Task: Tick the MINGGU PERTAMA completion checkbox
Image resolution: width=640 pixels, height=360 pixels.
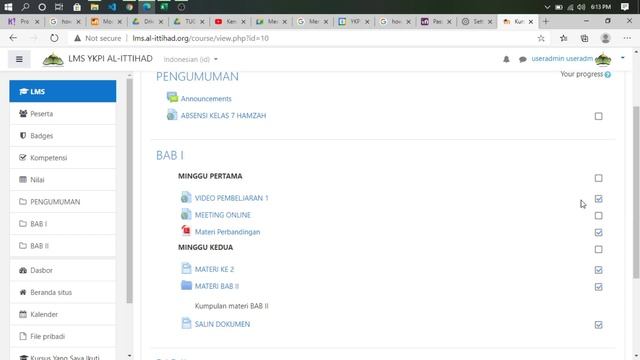Action: (598, 178)
